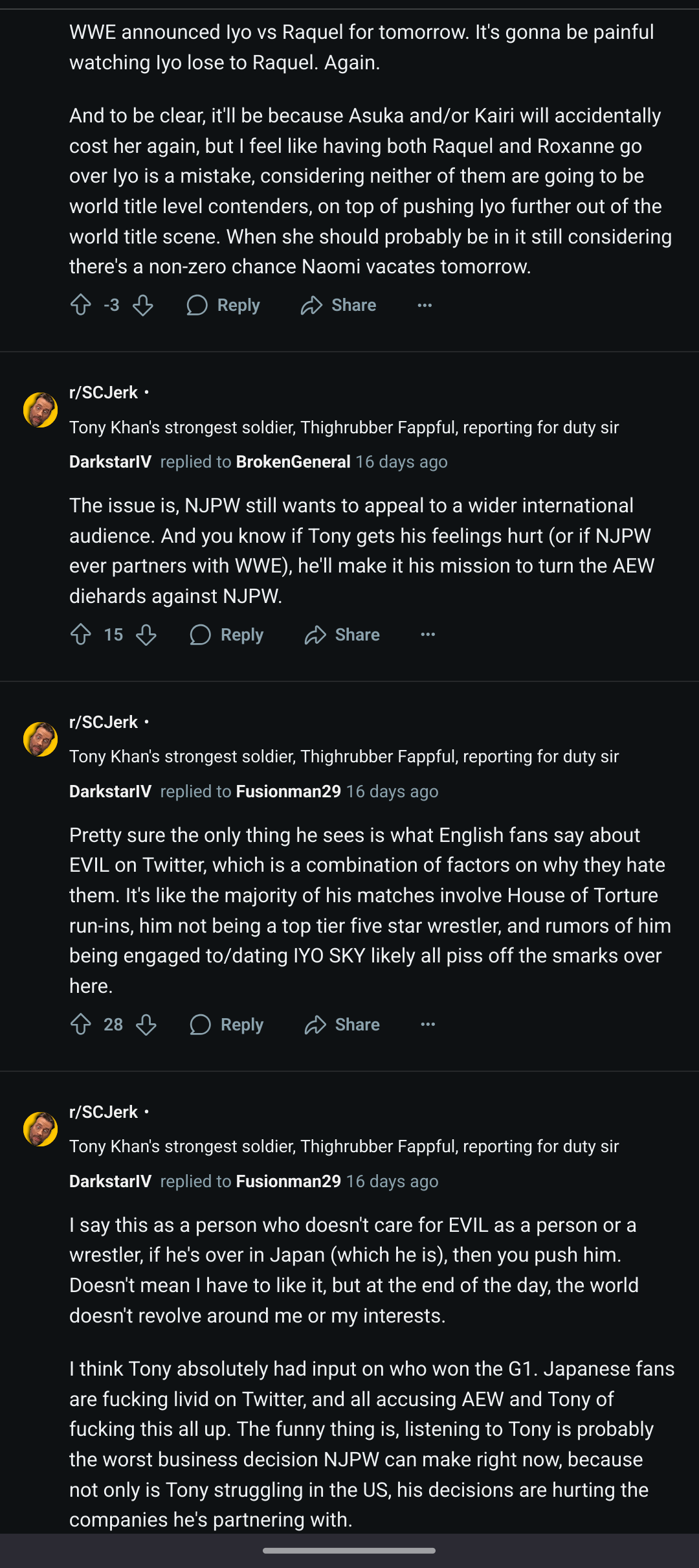Upvote the comment with 28 points
The width and height of the screenshot is (699, 1568).
[x=81, y=1025]
